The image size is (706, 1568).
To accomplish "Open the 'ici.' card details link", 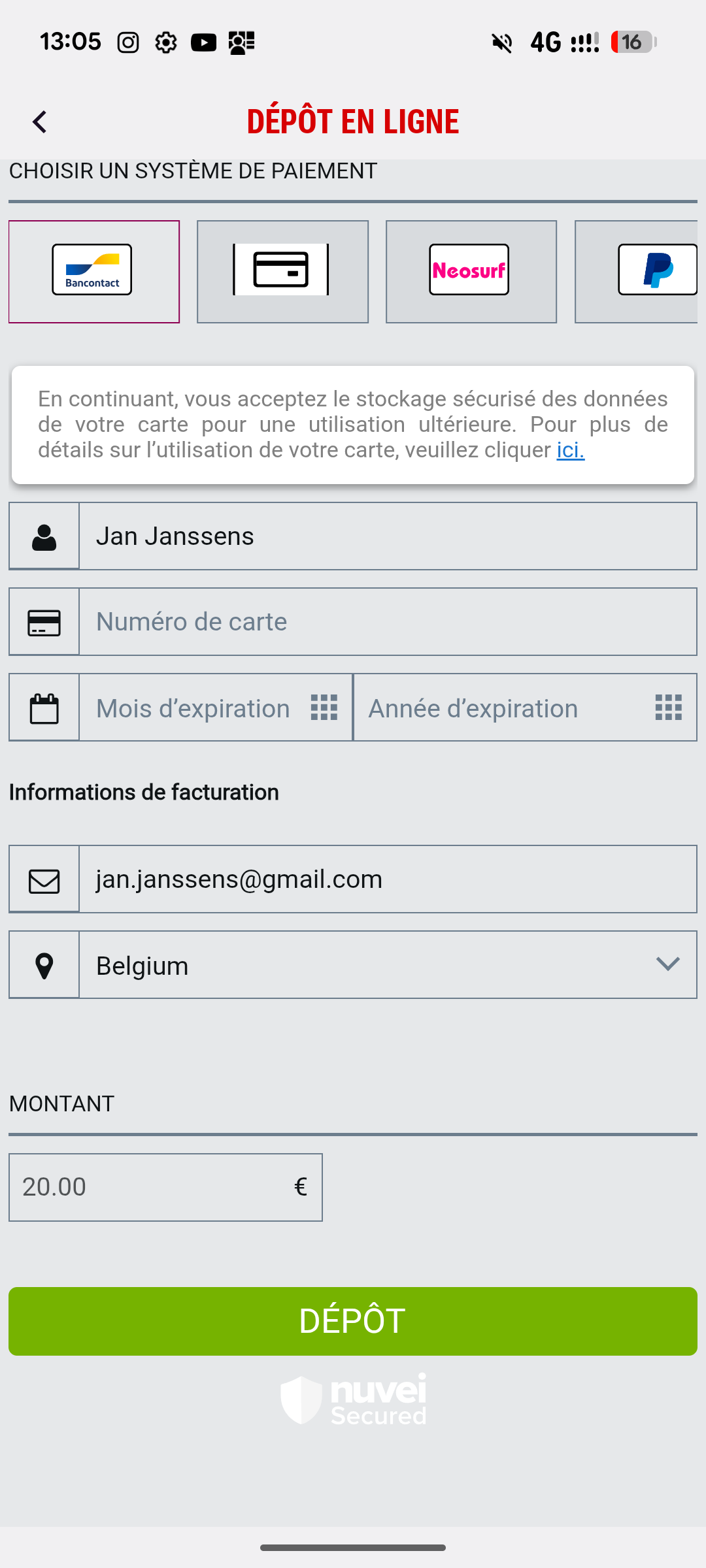I will 570,450.
